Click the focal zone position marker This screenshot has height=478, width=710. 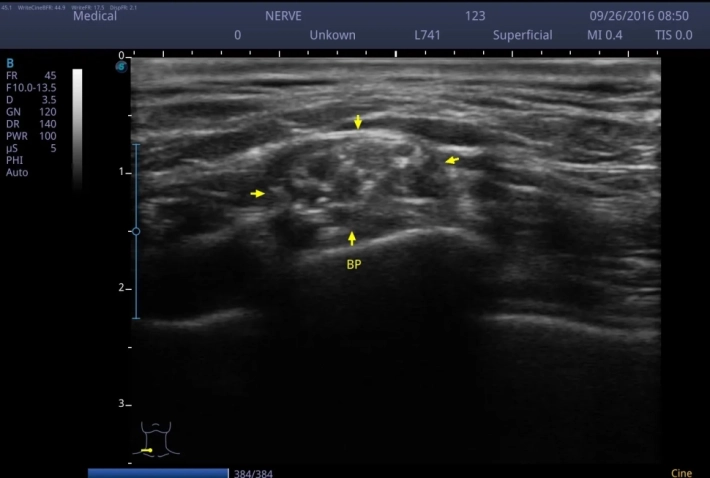136,231
